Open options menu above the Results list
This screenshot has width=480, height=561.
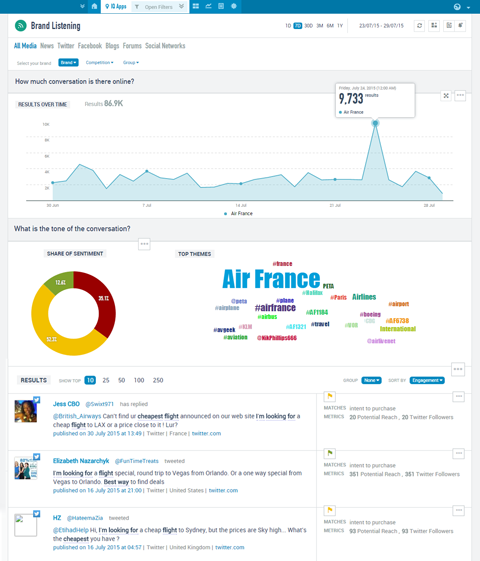(x=458, y=369)
